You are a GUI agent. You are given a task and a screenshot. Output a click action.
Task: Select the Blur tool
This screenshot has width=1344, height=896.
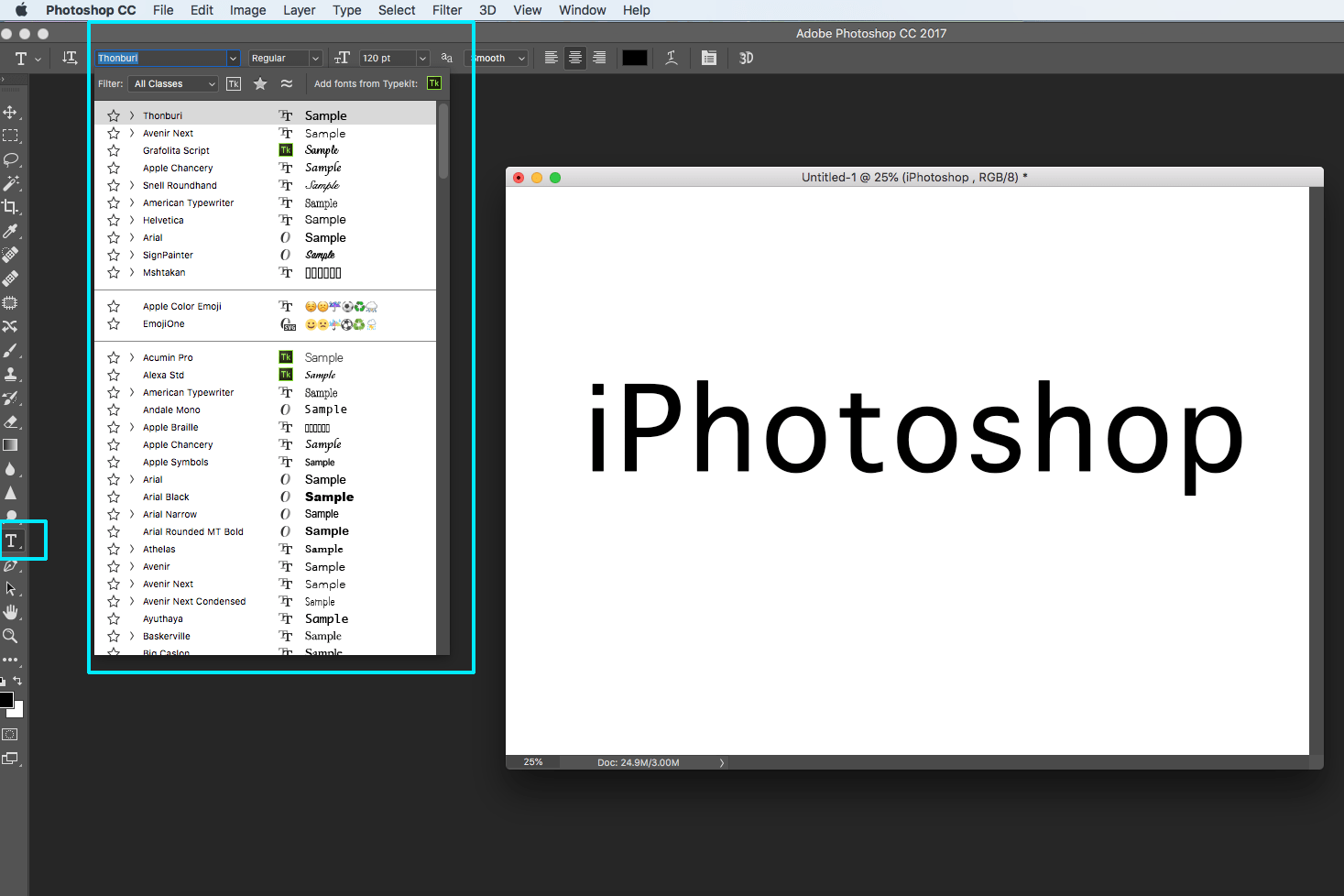pos(10,469)
